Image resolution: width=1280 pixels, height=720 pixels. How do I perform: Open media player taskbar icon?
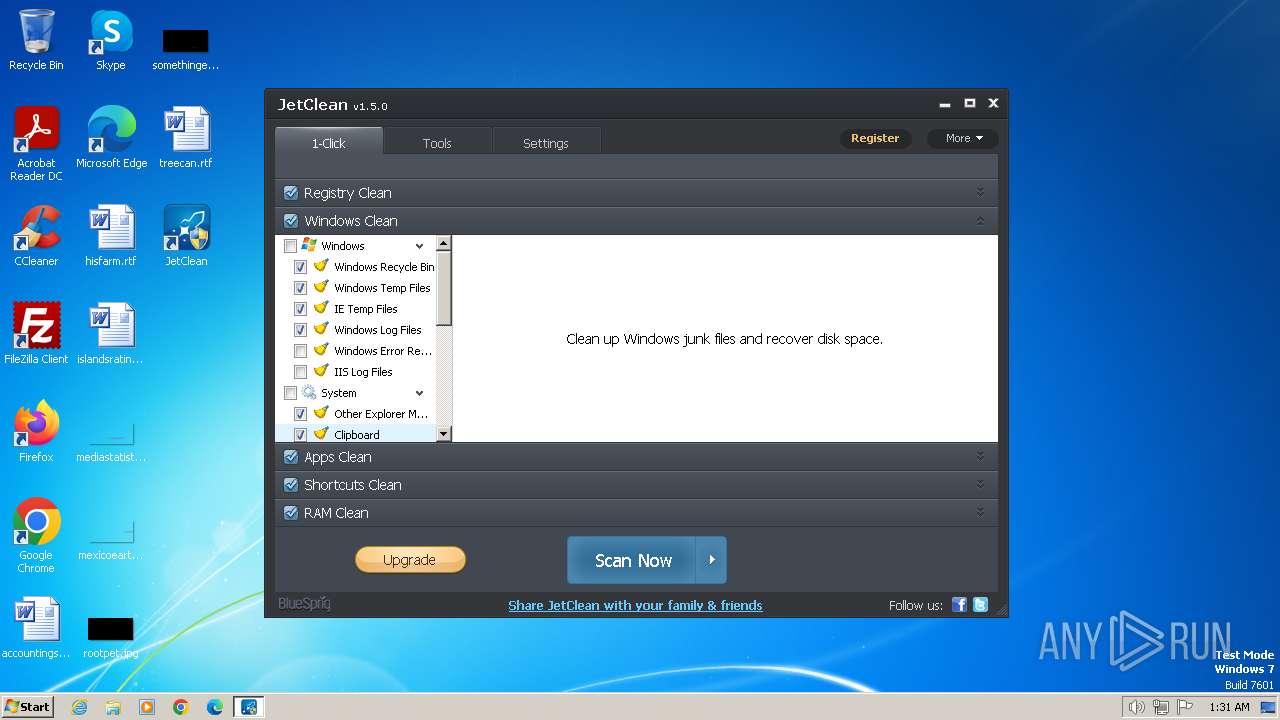[x=147, y=707]
